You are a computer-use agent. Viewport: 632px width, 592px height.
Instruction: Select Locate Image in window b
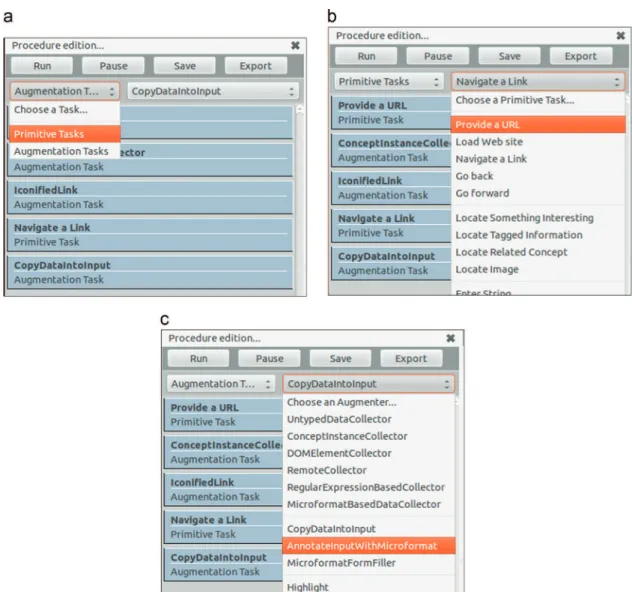(538, 269)
